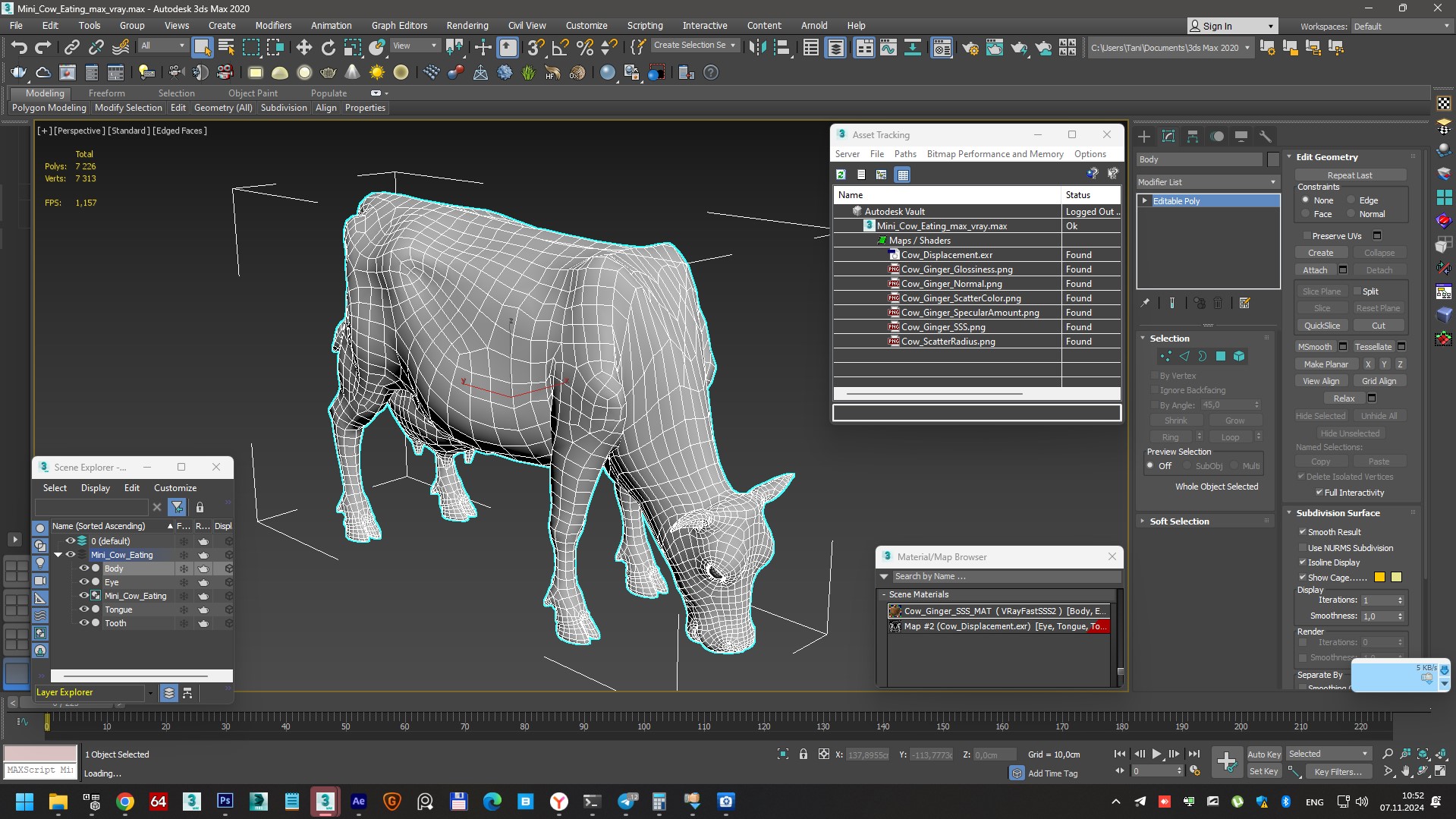Open Photoshop from the taskbar
Image resolution: width=1456 pixels, height=819 pixels.
pos(225,801)
